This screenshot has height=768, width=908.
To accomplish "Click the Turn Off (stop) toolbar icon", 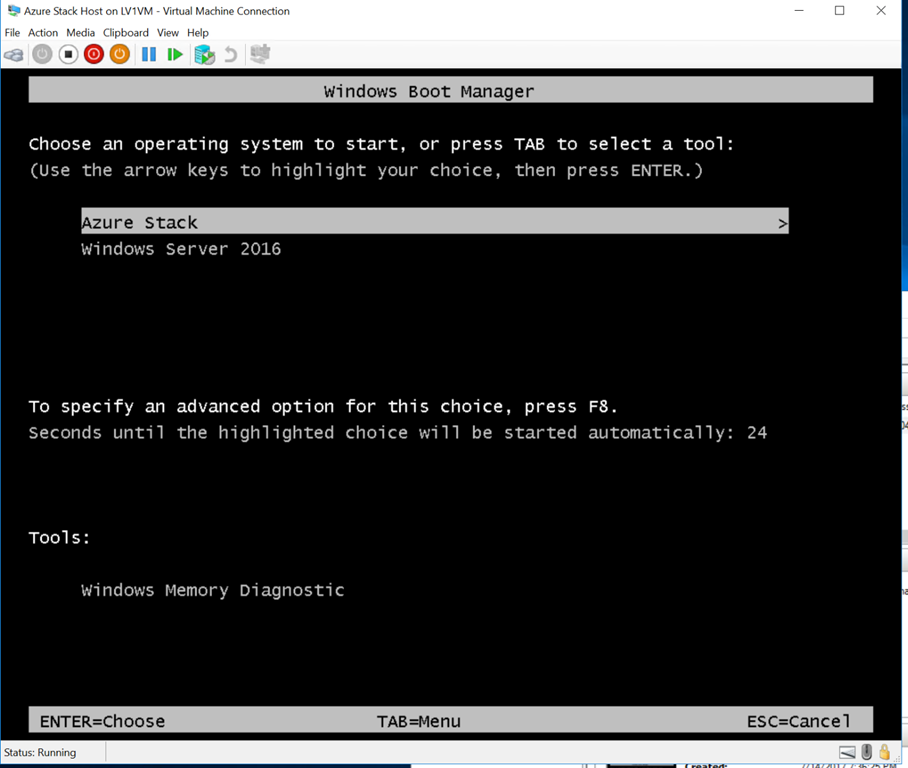I will click(x=68, y=54).
